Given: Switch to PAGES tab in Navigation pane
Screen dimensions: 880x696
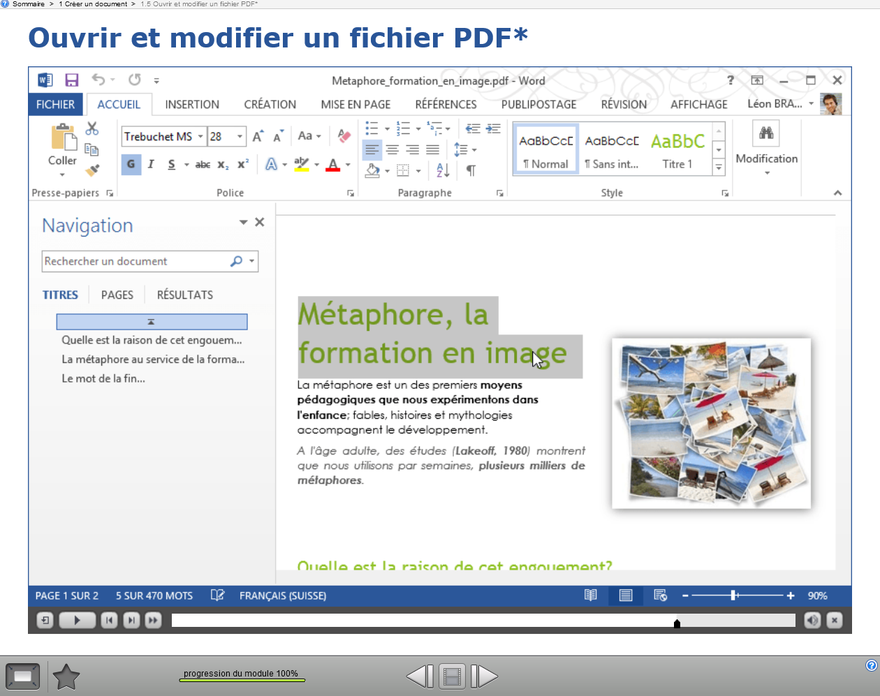Looking at the screenshot, I should pos(117,295).
